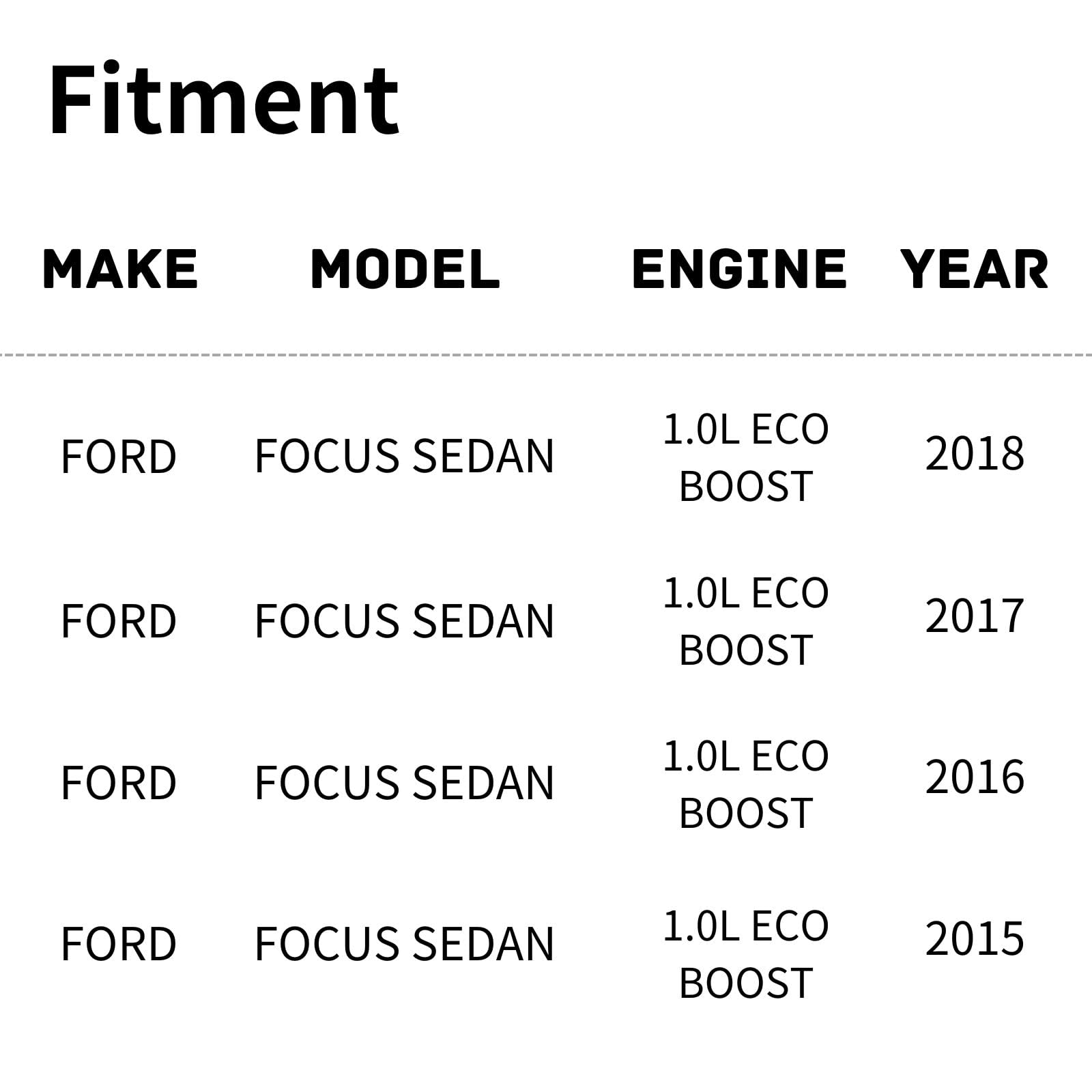Click the YEAR column header

coord(974,269)
